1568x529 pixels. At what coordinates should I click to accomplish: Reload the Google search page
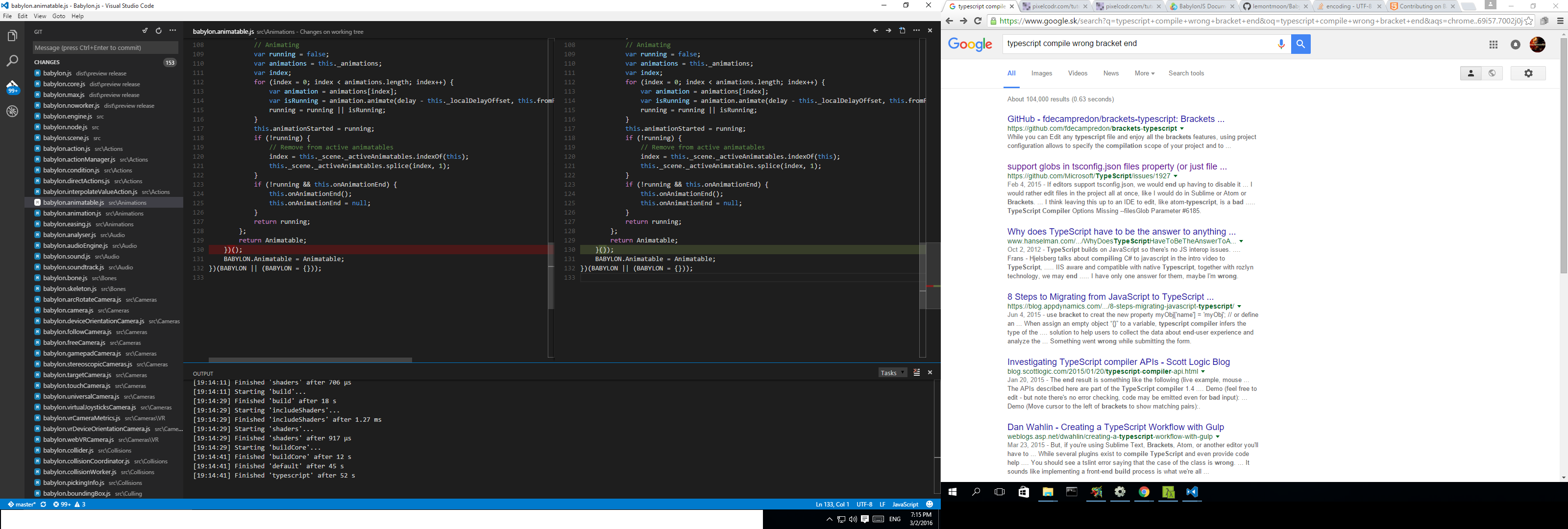pos(978,21)
